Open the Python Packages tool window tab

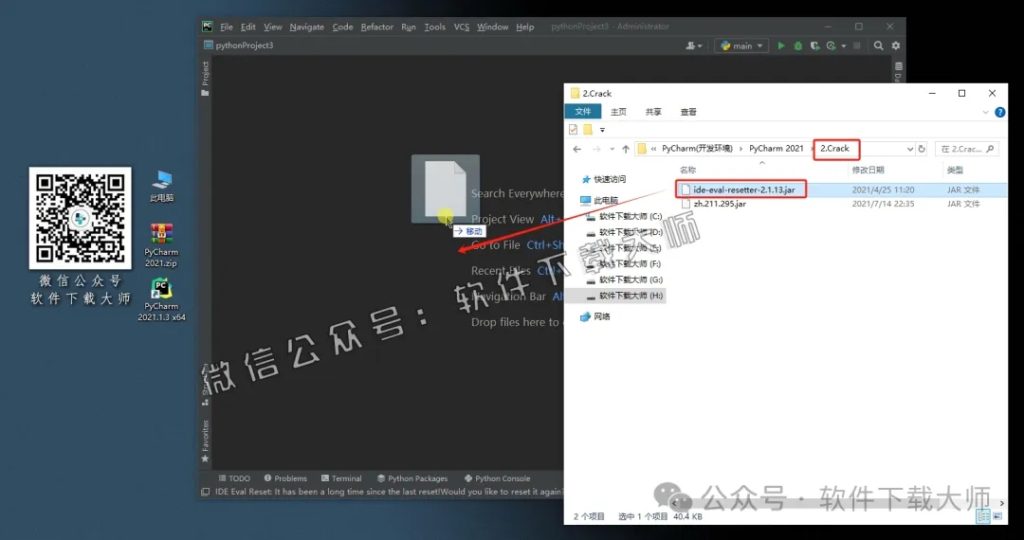413,479
